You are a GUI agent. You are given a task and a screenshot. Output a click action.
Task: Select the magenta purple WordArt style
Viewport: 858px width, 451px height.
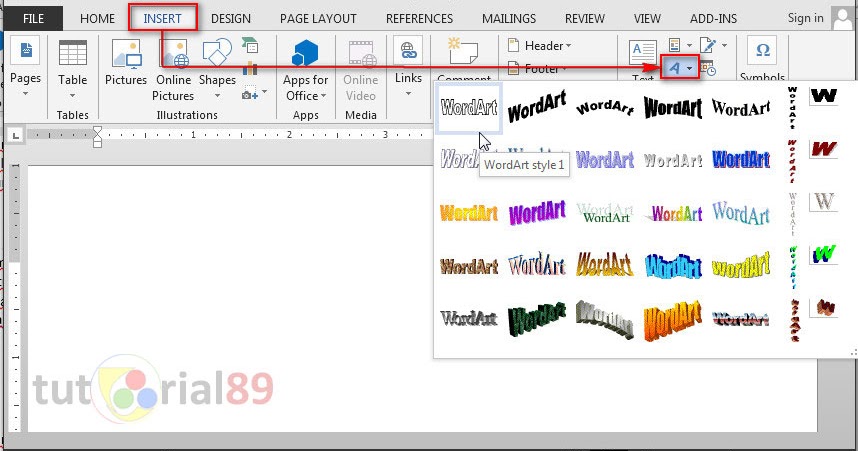click(x=537, y=213)
